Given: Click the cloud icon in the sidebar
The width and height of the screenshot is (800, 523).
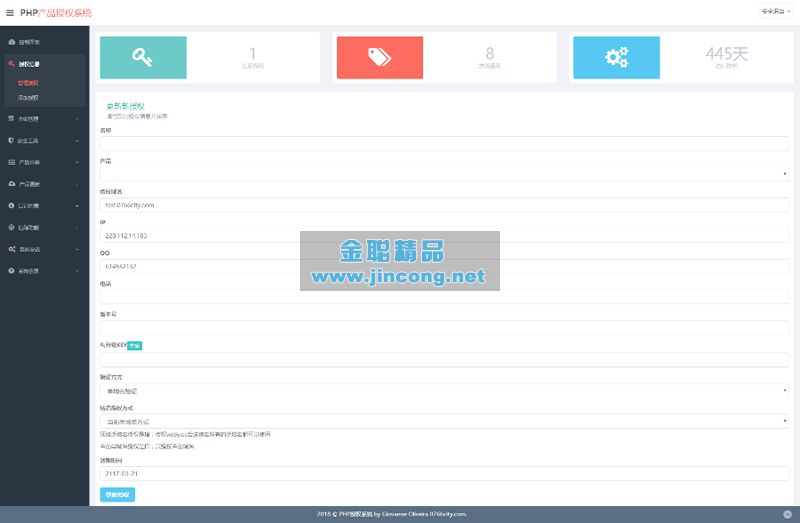Looking at the screenshot, I should pyautogui.click(x=11, y=184).
